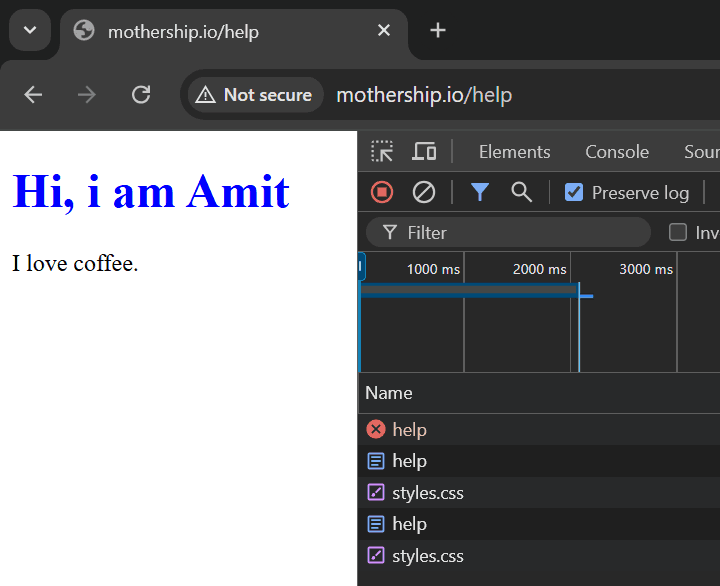
Task: Activate the inspect element picker
Action: click(382, 152)
